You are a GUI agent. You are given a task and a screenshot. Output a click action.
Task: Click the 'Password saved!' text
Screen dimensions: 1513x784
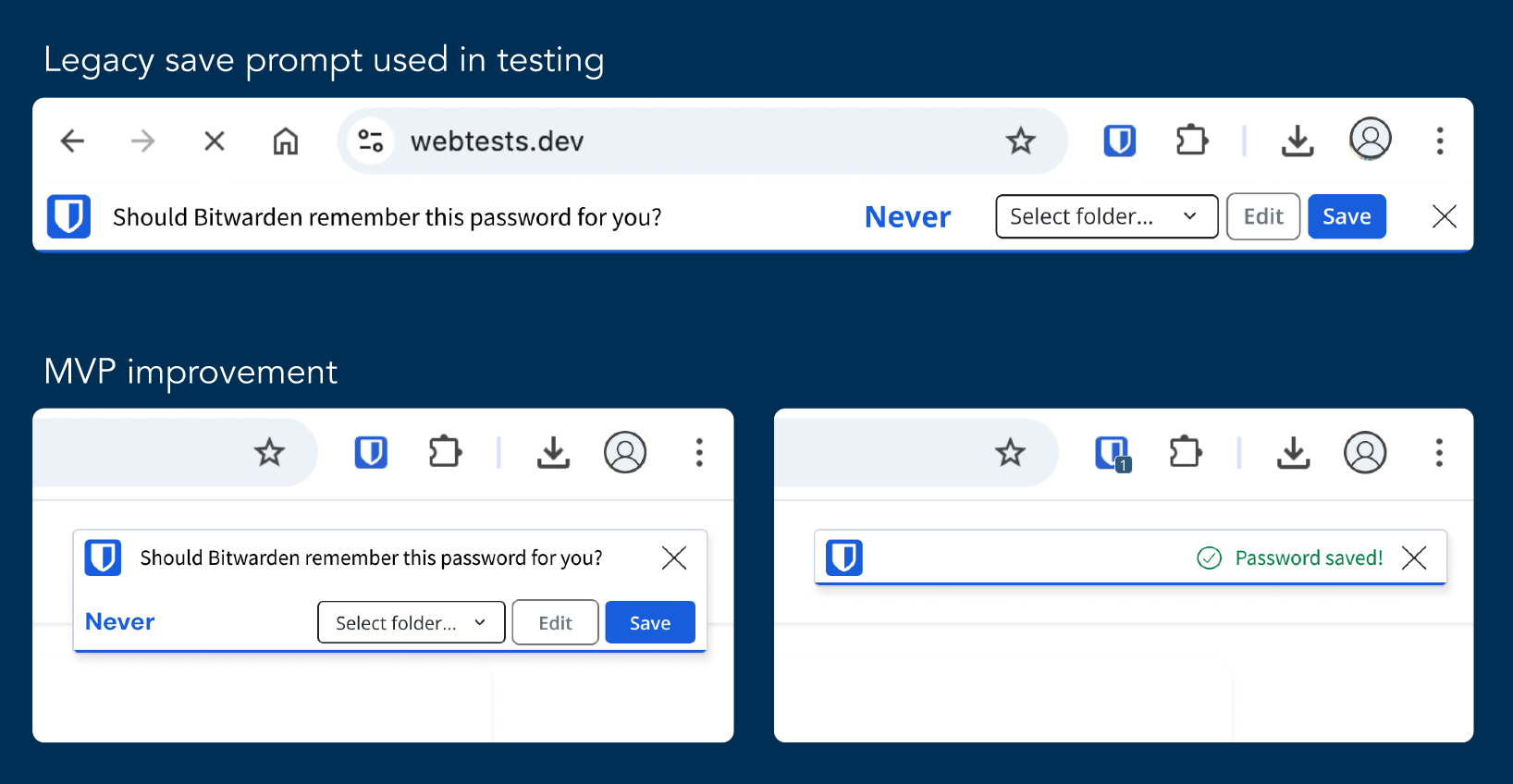(x=1309, y=557)
